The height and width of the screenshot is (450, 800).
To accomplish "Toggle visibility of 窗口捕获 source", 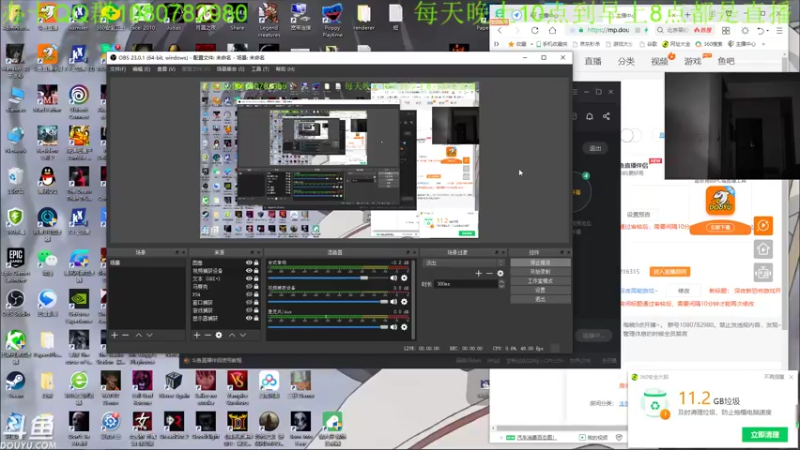I will [x=249, y=302].
